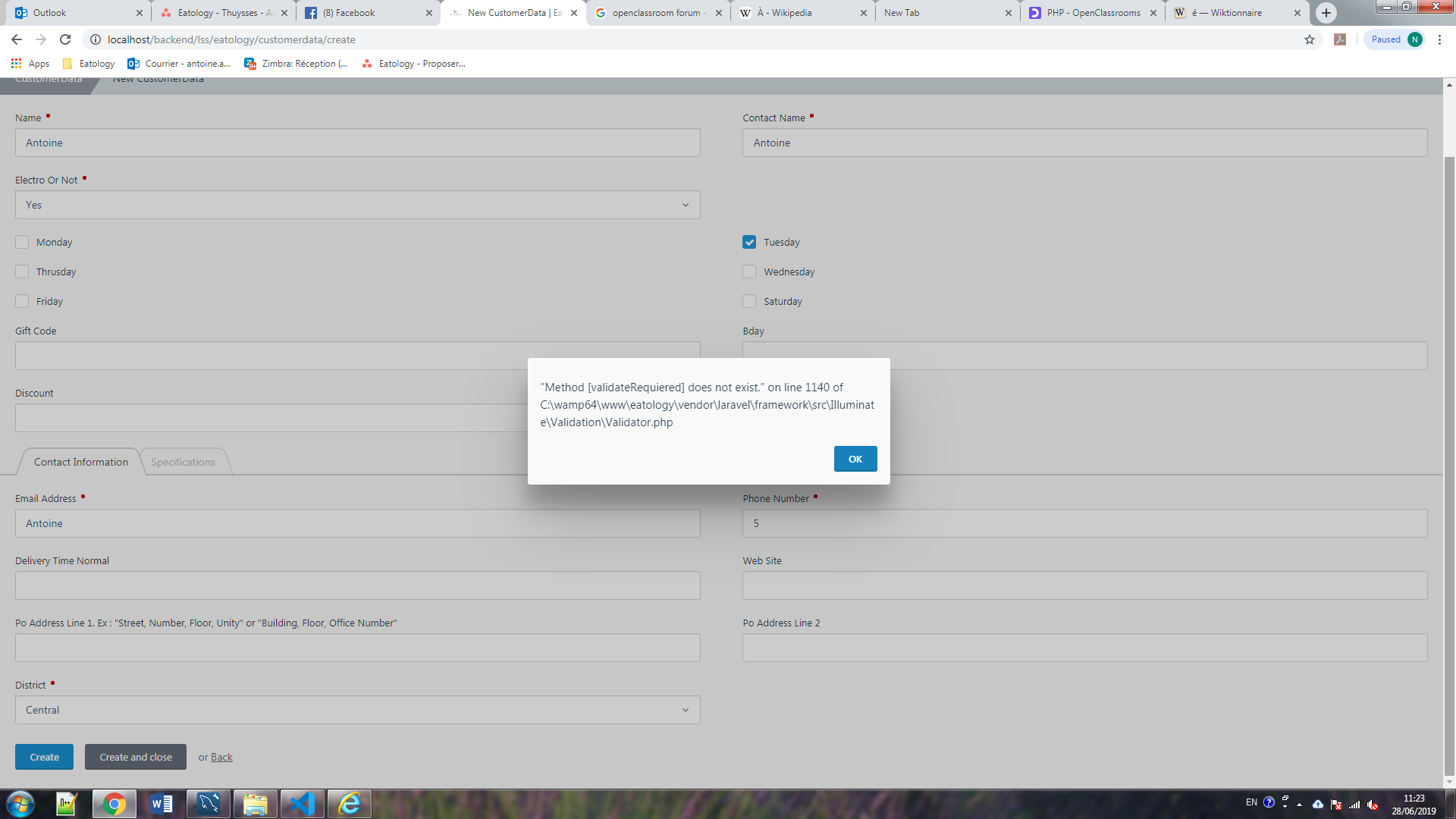Click the PDF extension icon in the toolbar
Screen dimensions: 1456x819
1340,39
